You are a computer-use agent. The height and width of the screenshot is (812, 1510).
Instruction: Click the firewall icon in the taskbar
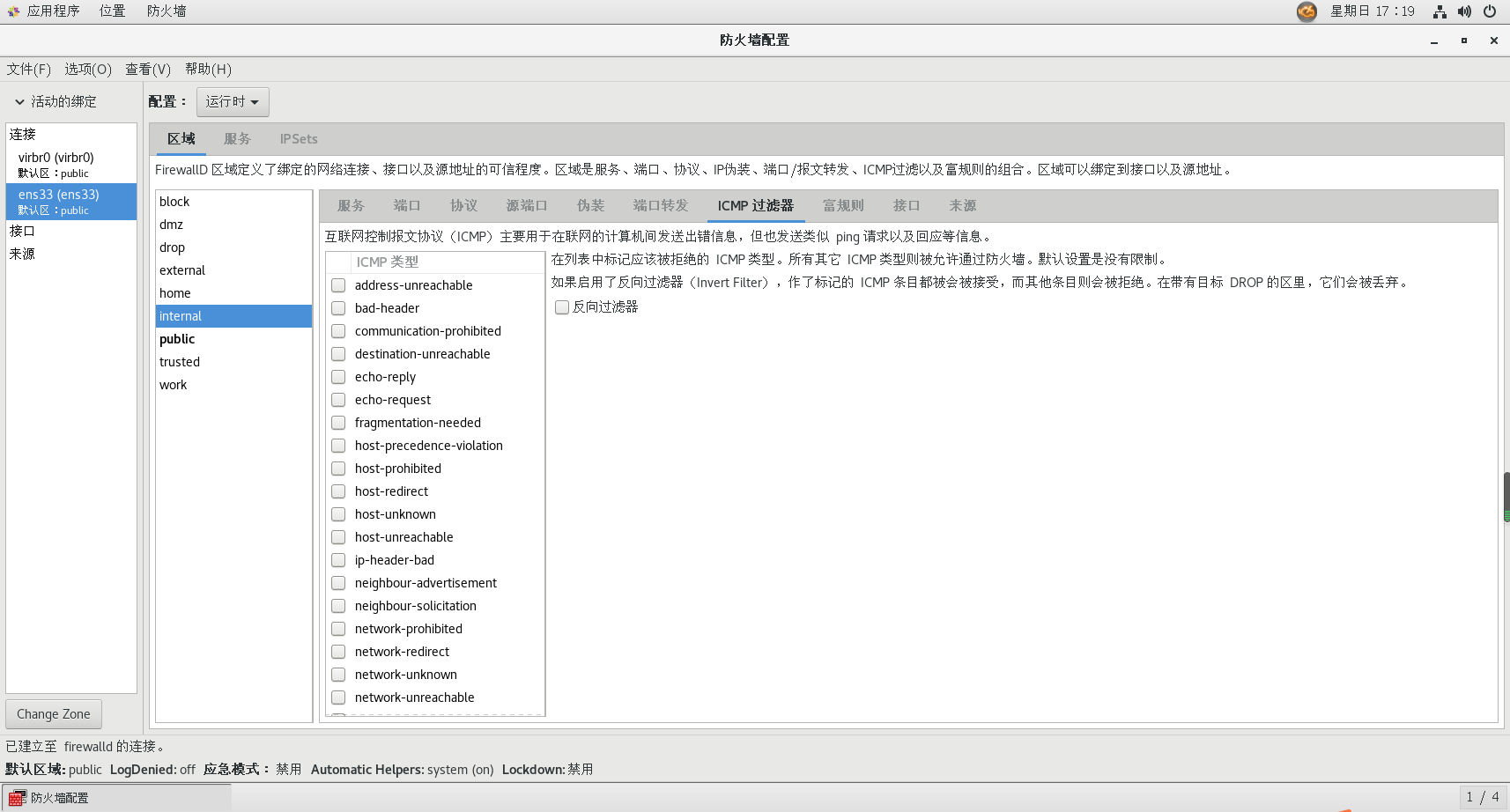[16, 798]
